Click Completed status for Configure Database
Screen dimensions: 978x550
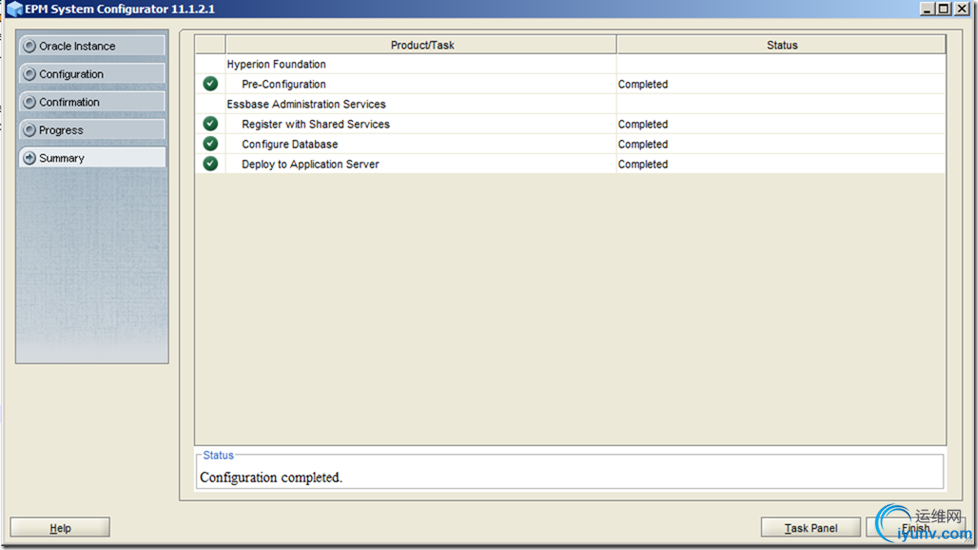pos(642,144)
